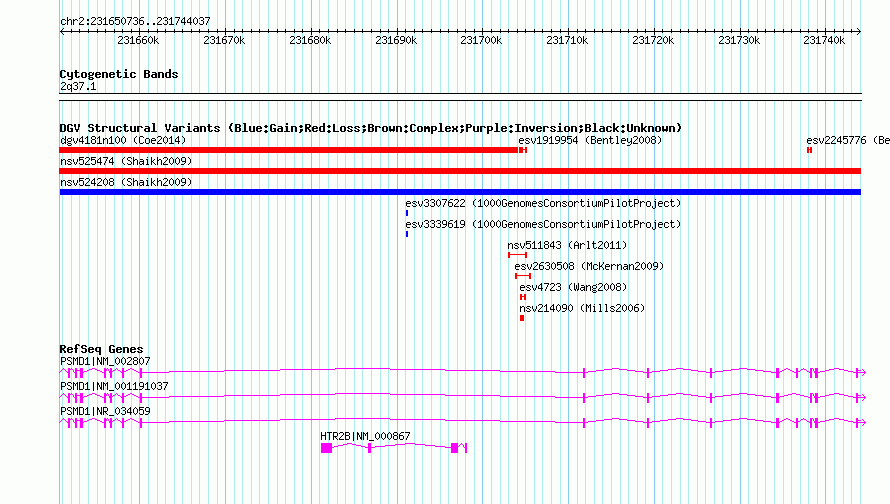890x504 pixels.
Task: Open PSMD1|NR_034059 gene label
Action: (105, 411)
